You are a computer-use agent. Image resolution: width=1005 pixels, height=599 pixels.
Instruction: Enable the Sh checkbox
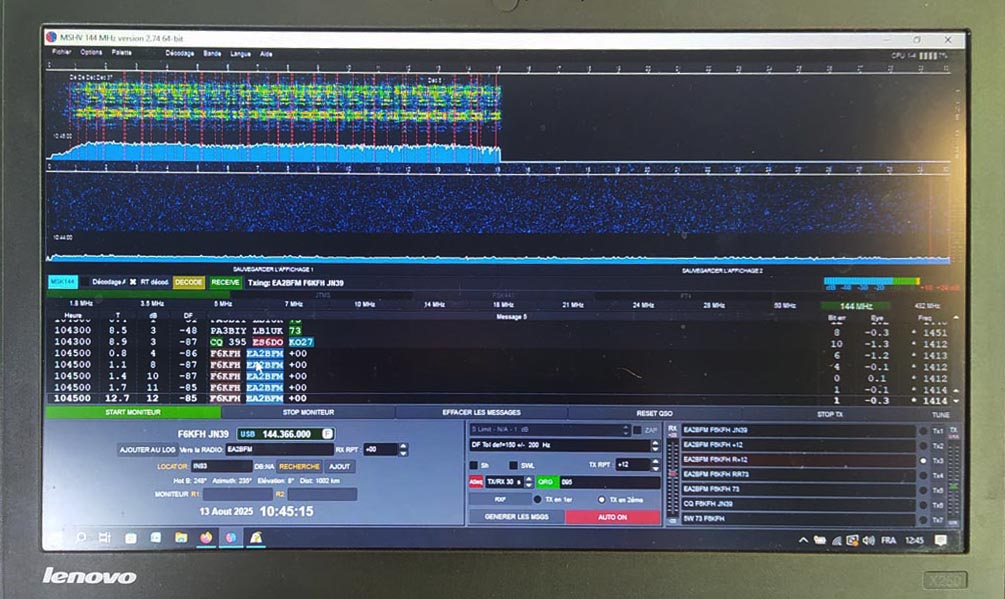coord(474,465)
